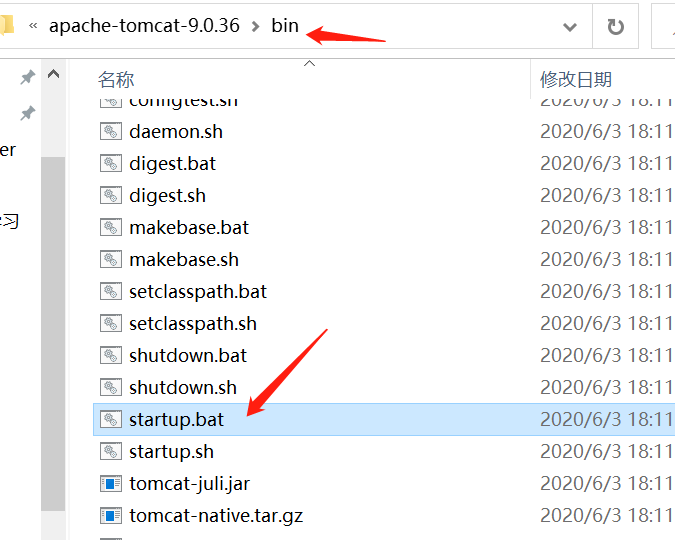The width and height of the screenshot is (675, 540).
Task: Select the shutdown.sh file name
Action: pyautogui.click(x=183, y=388)
